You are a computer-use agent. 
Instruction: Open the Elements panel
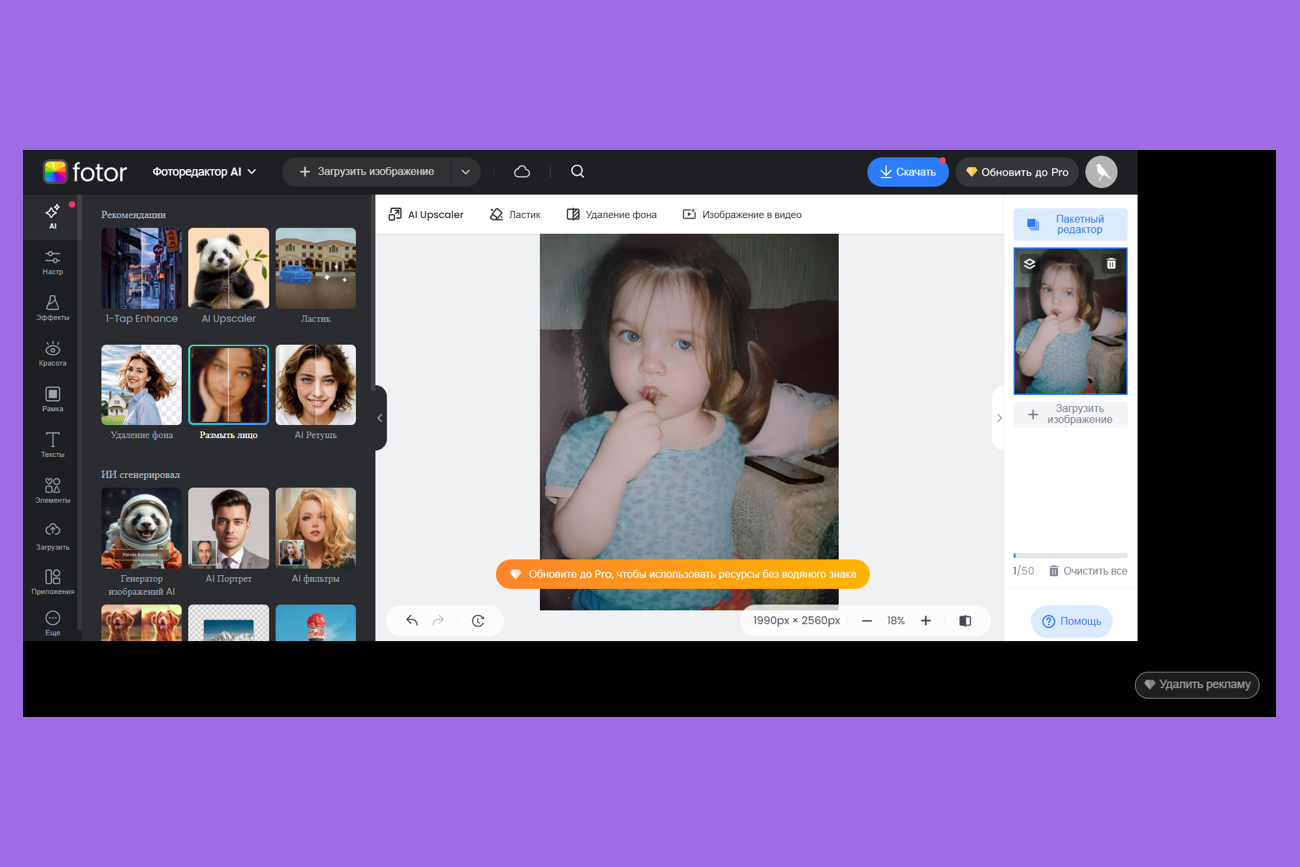pyautogui.click(x=52, y=490)
